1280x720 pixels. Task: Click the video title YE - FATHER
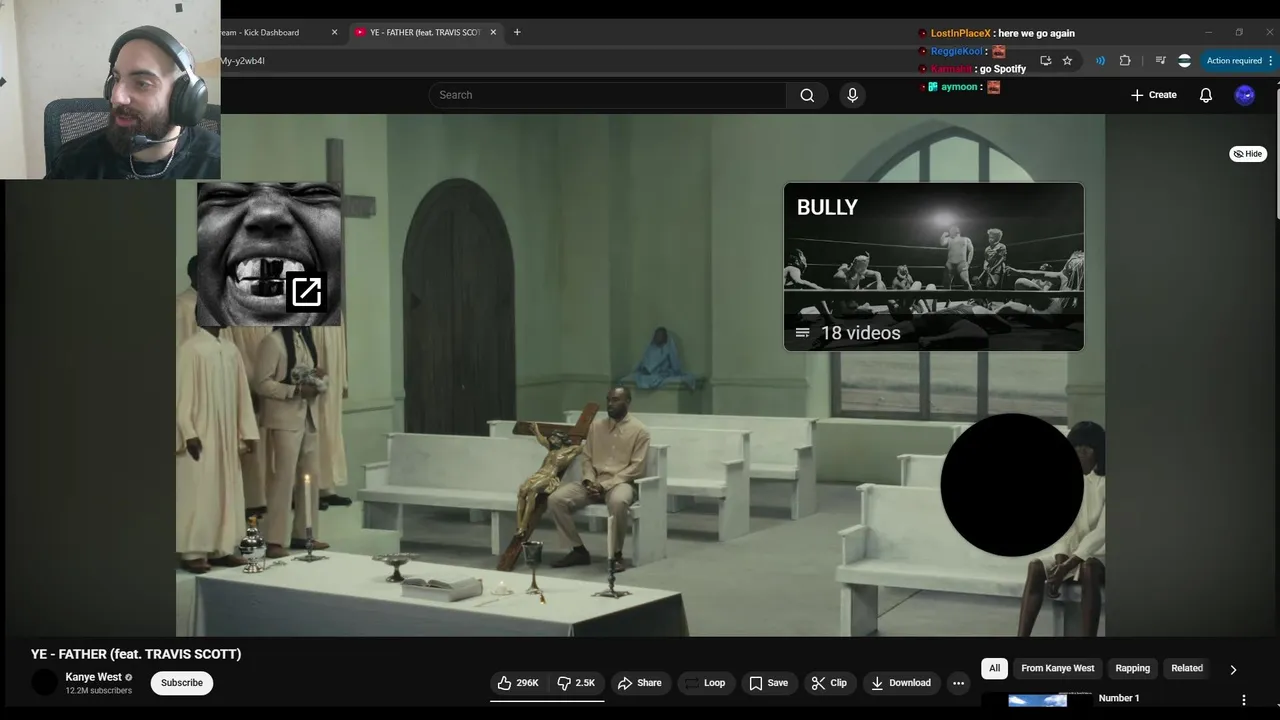coord(136,654)
